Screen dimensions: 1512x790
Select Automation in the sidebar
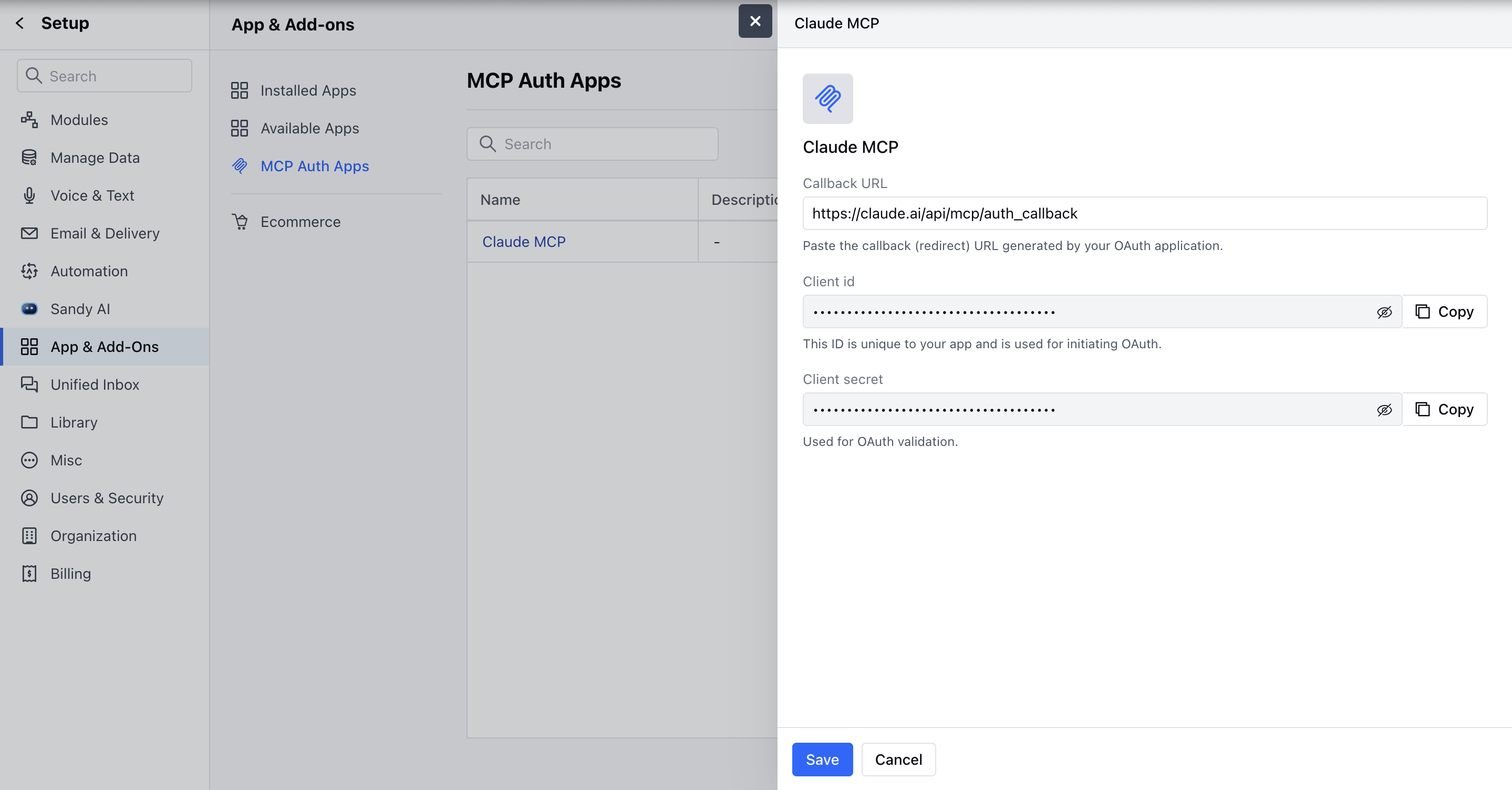coord(105,271)
